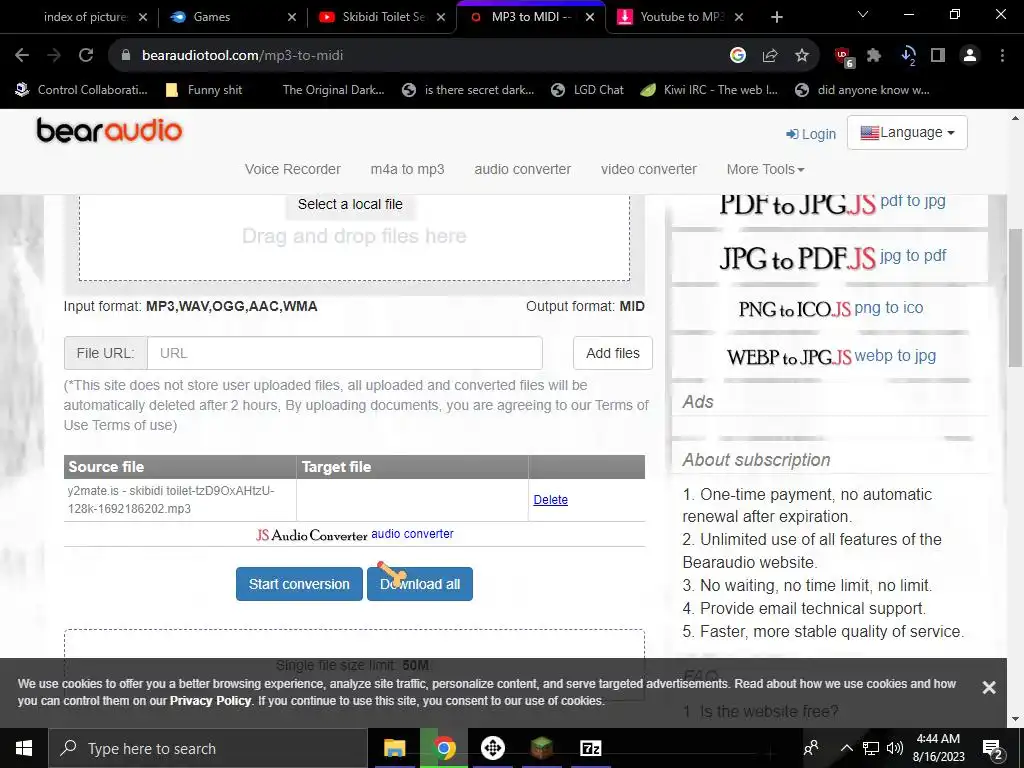Viewport: 1024px width, 768px height.
Task: Click the Download all button
Action: 420,584
